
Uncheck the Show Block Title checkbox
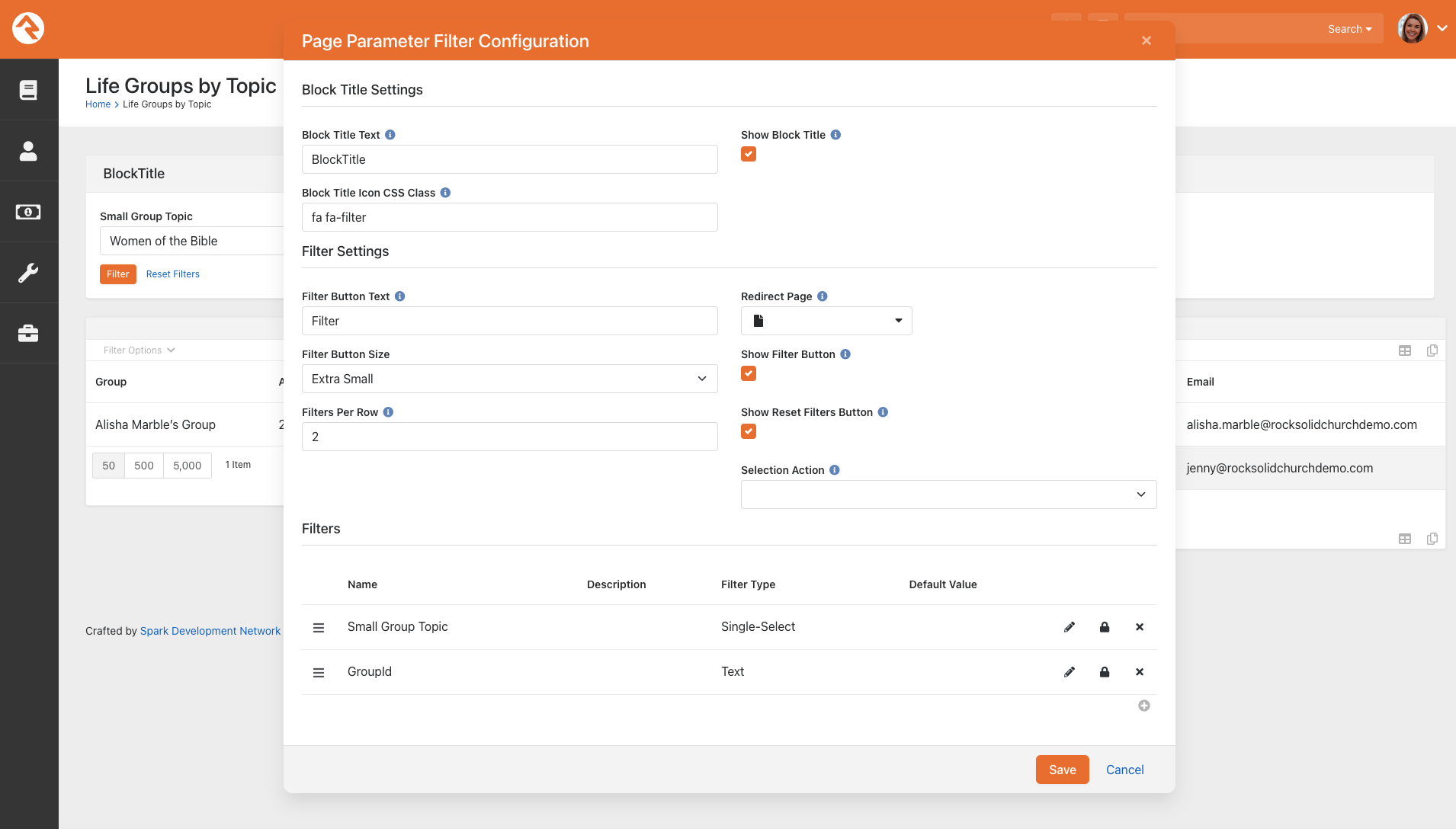[x=749, y=154]
